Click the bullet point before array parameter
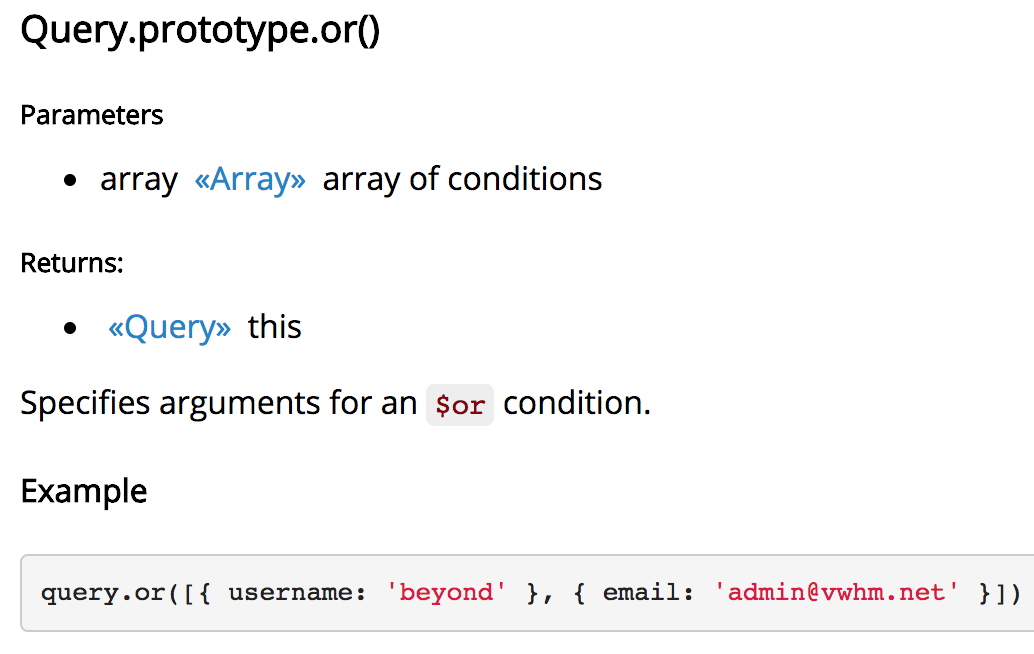 [x=71, y=181]
